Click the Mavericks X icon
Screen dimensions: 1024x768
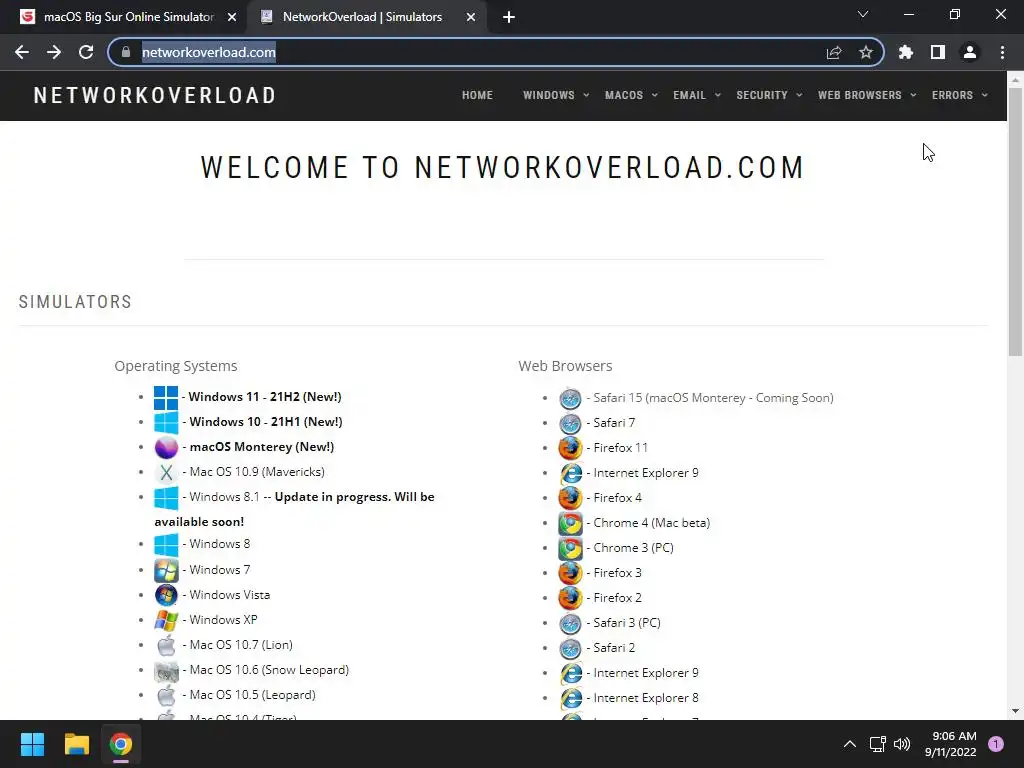pyautogui.click(x=166, y=472)
